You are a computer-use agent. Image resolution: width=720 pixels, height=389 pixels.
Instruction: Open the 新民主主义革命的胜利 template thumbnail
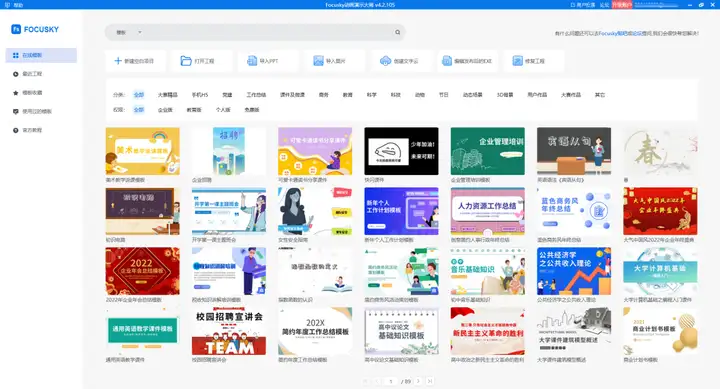(x=488, y=331)
